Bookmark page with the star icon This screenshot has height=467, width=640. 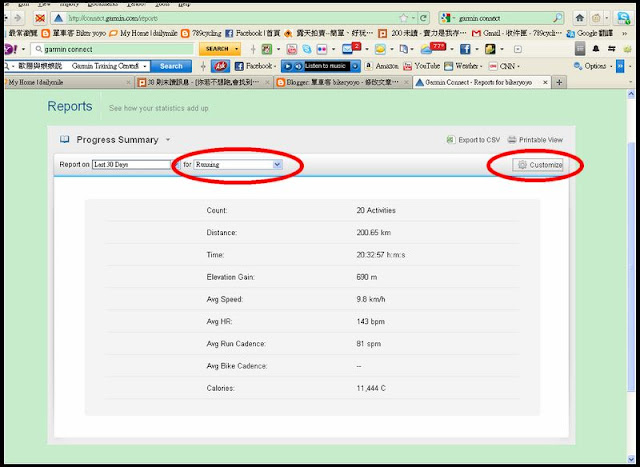(x=404, y=18)
